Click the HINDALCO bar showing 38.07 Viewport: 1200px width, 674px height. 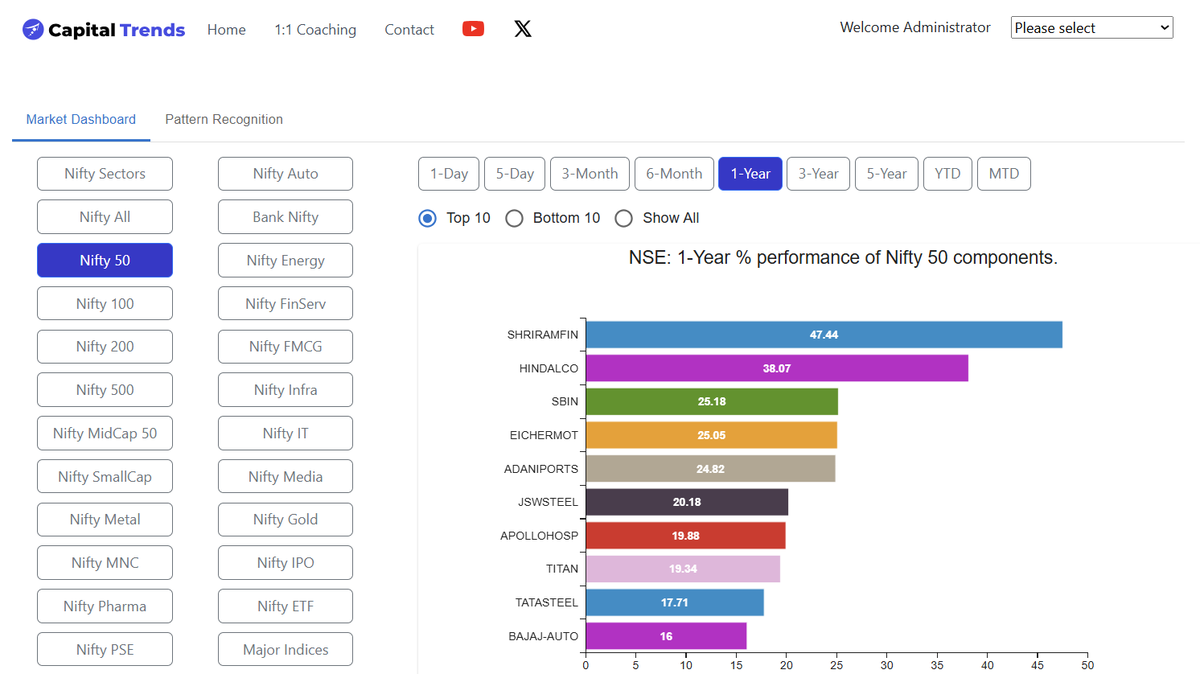tap(777, 368)
